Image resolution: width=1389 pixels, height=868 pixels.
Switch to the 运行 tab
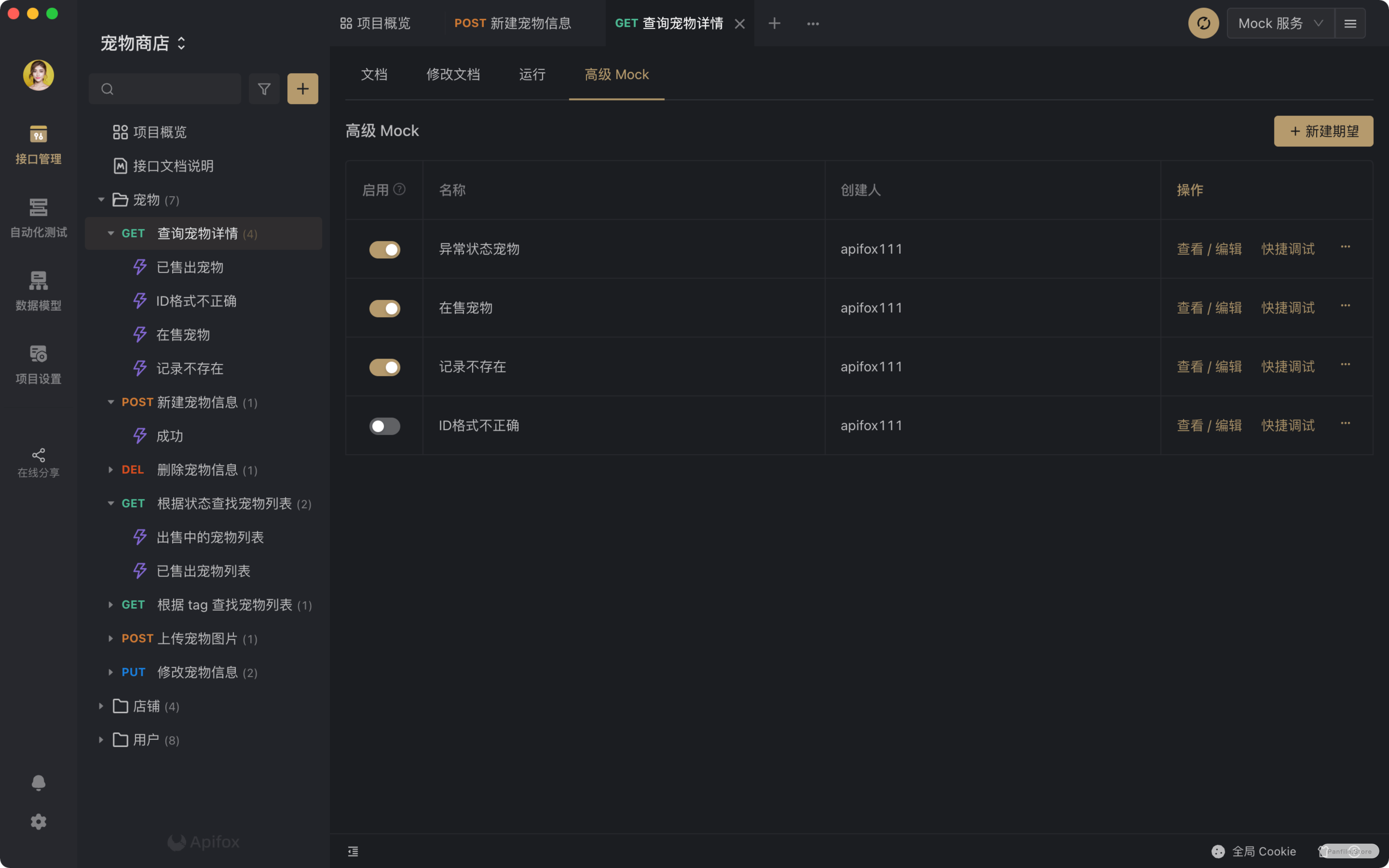[532, 75]
